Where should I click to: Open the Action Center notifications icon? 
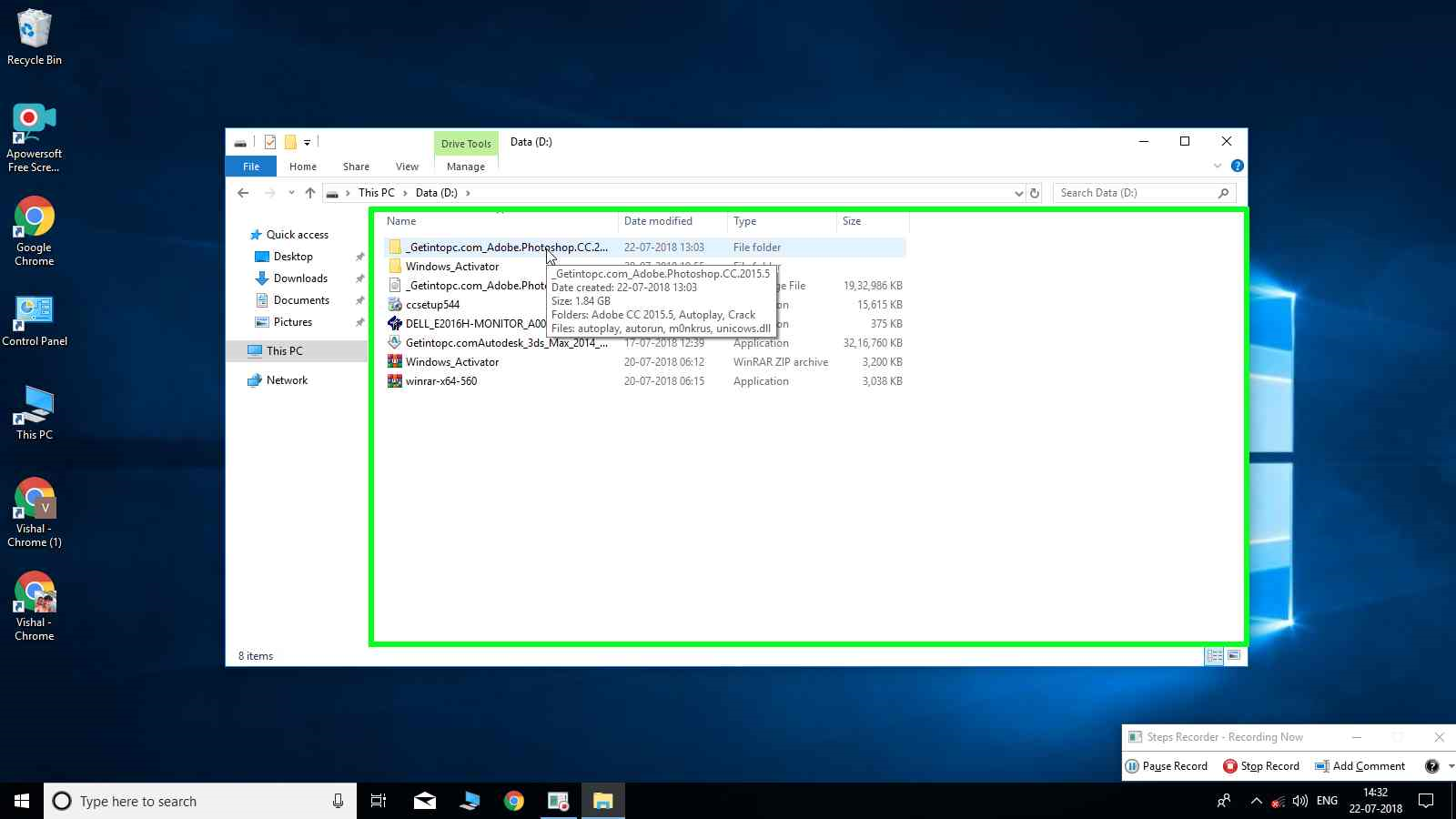coord(1426,801)
